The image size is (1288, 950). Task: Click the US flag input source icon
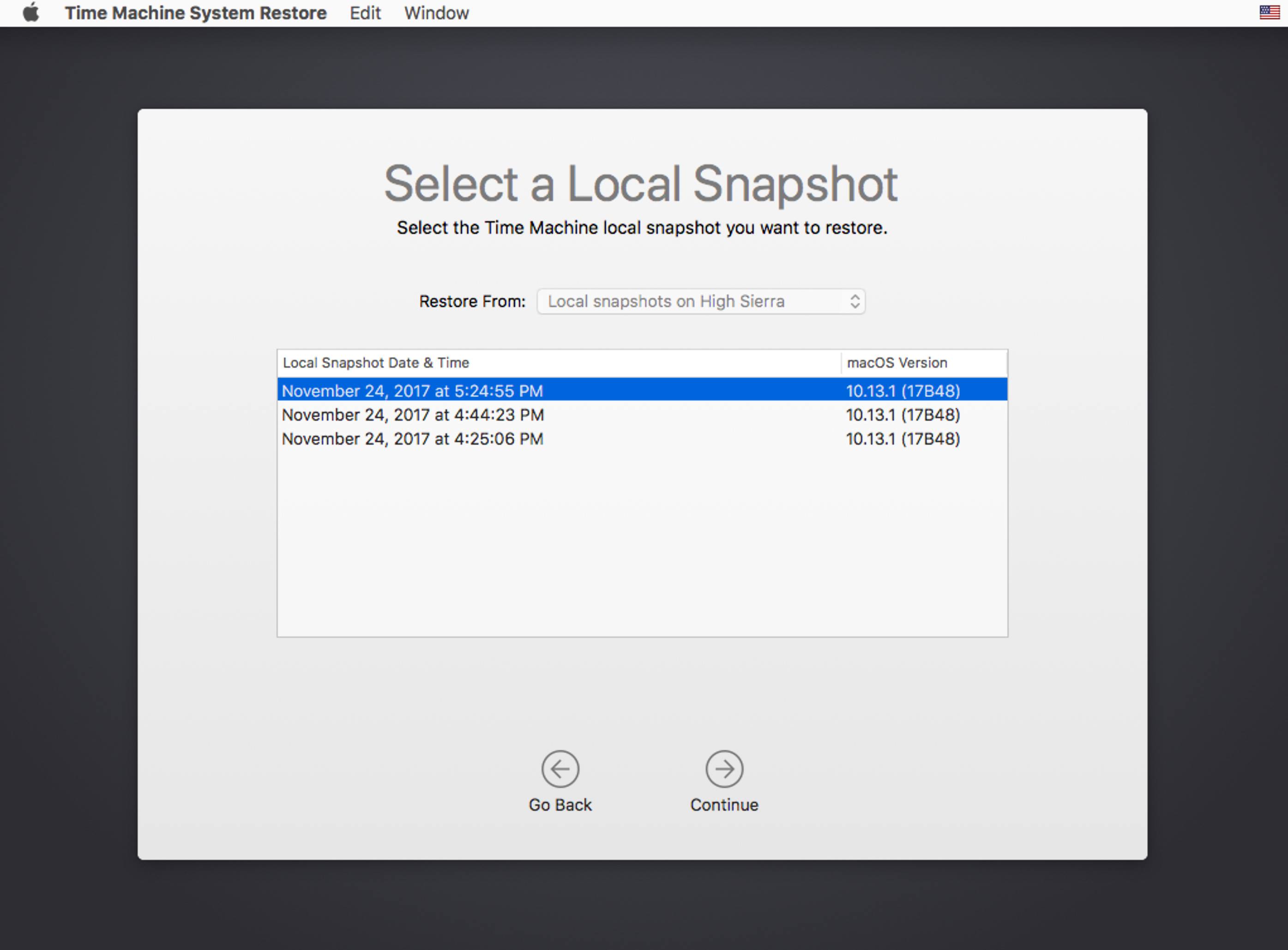1269,12
